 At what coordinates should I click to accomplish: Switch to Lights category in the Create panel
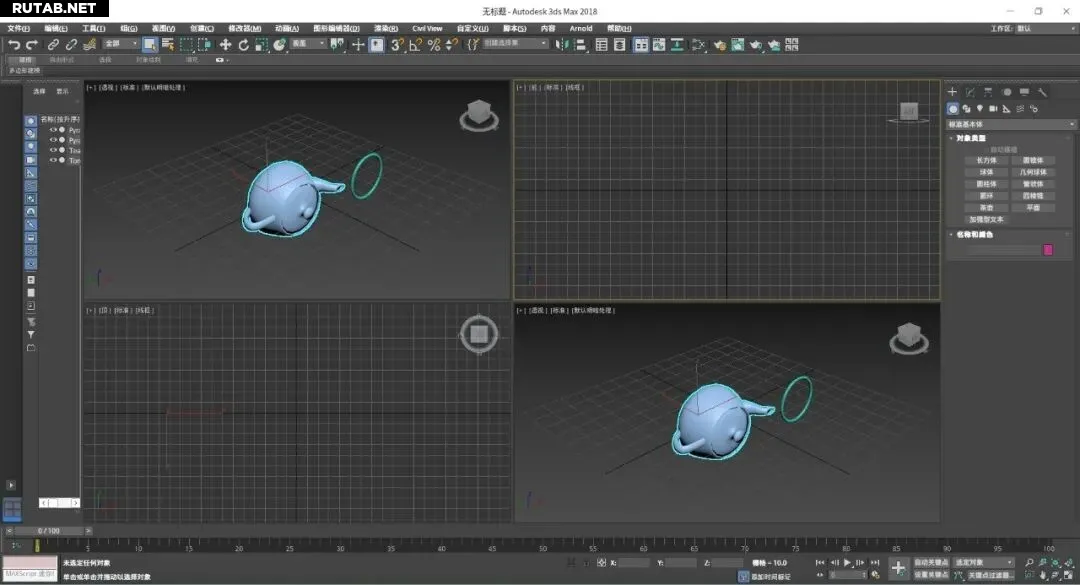tap(980, 108)
